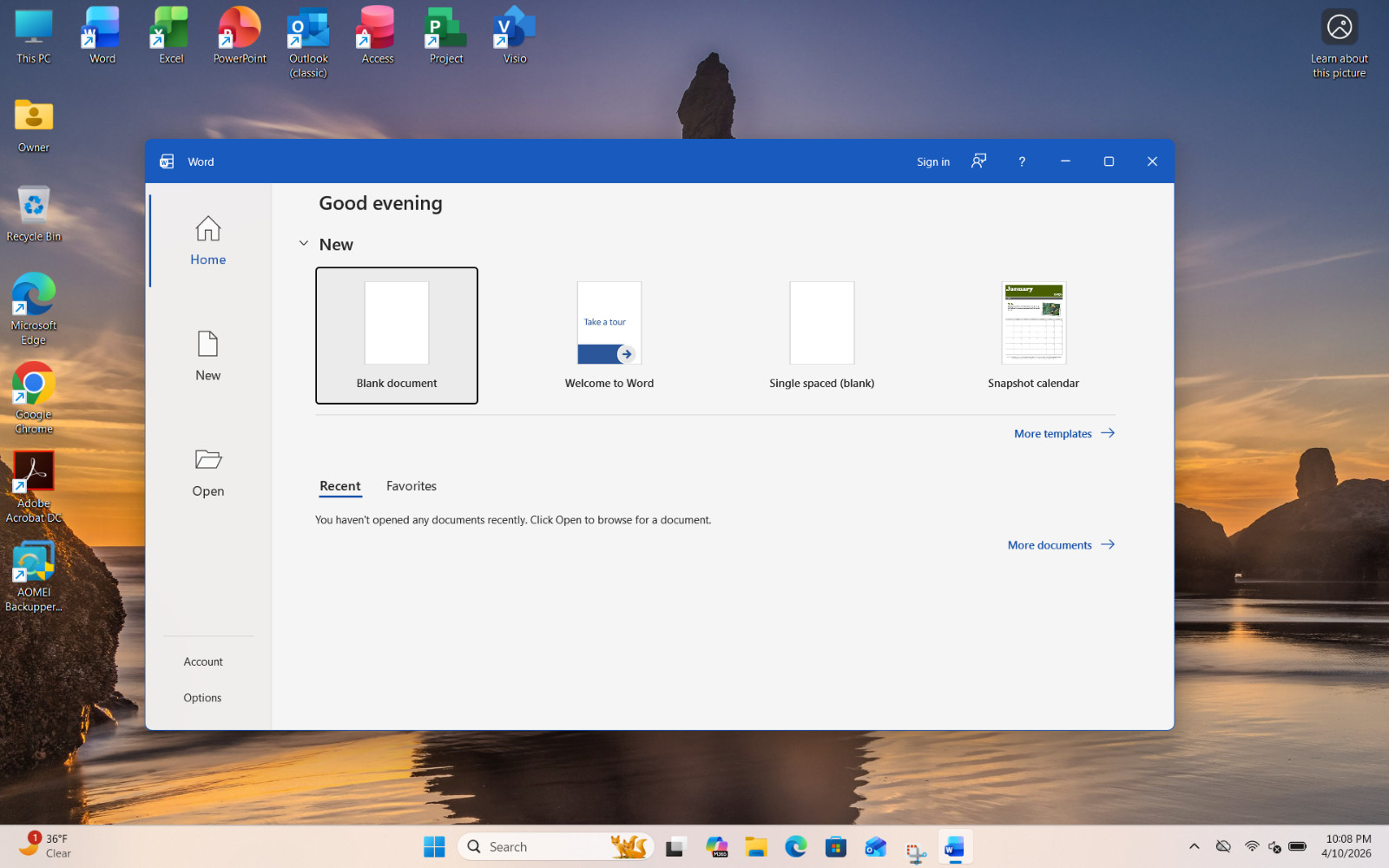Open Word Options

tap(202, 698)
